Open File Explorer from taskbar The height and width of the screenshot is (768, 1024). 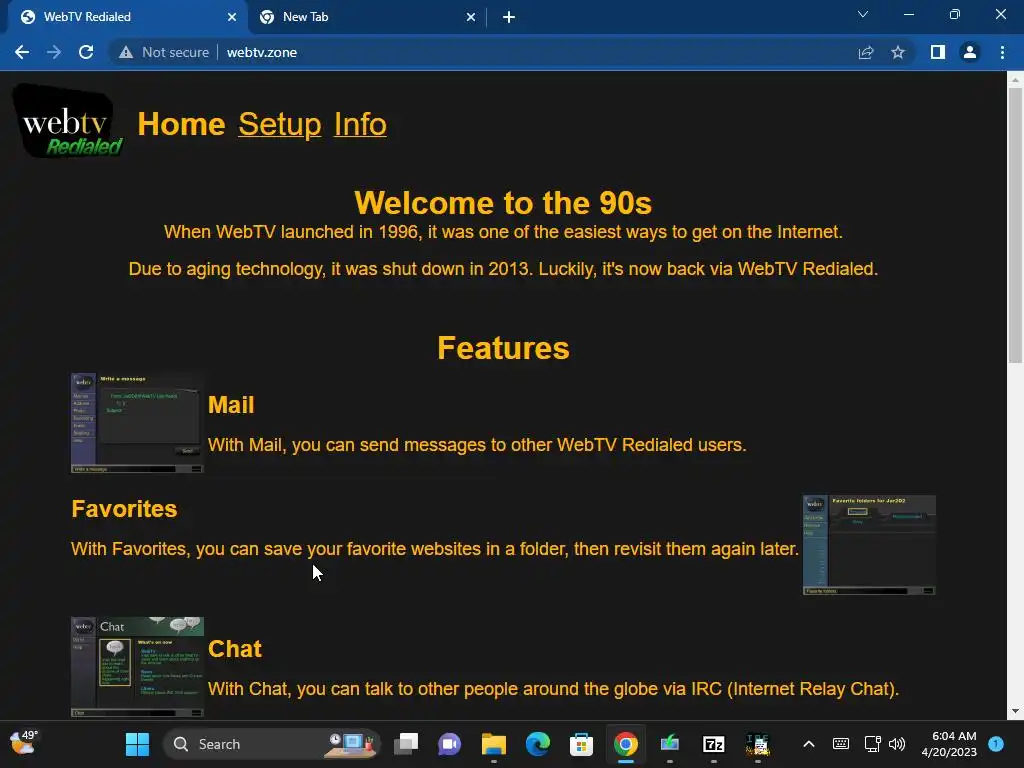(494, 744)
